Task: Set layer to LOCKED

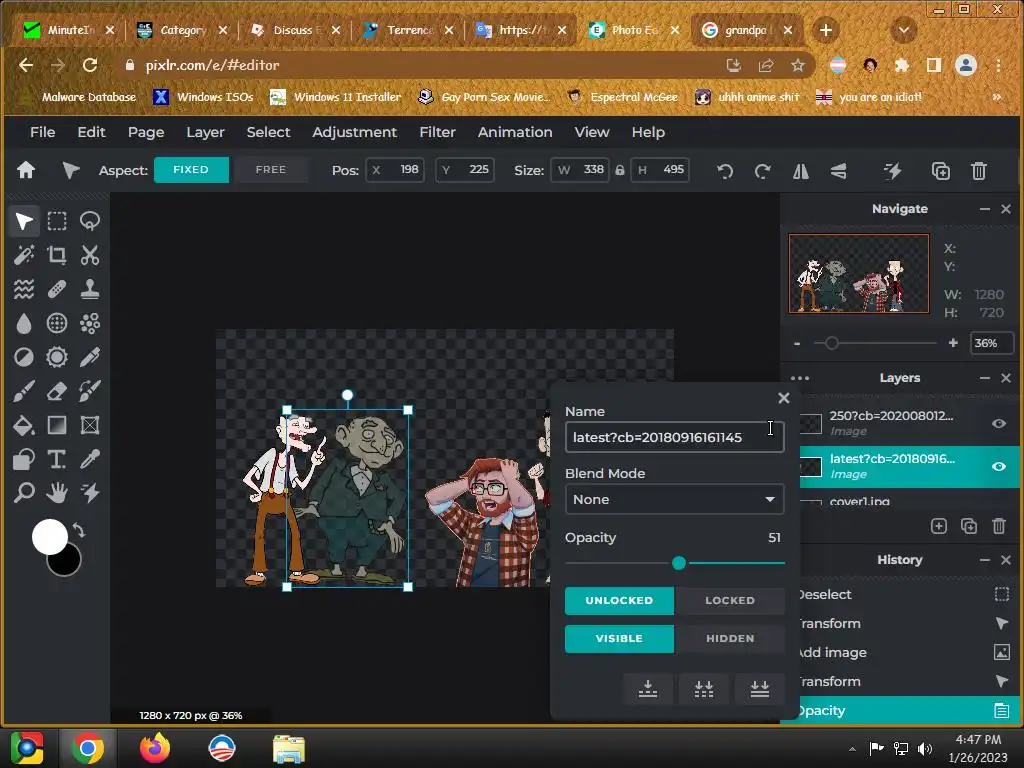Action: click(729, 601)
